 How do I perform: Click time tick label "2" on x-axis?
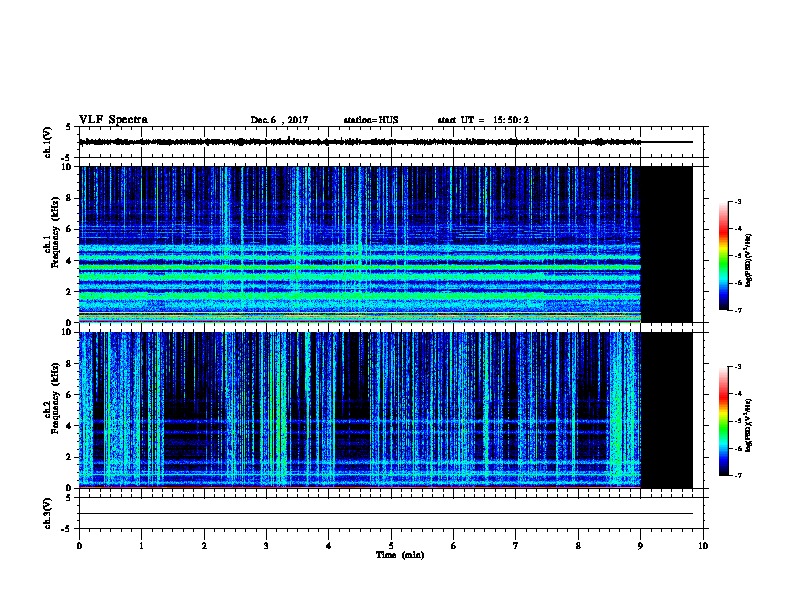pos(204,546)
